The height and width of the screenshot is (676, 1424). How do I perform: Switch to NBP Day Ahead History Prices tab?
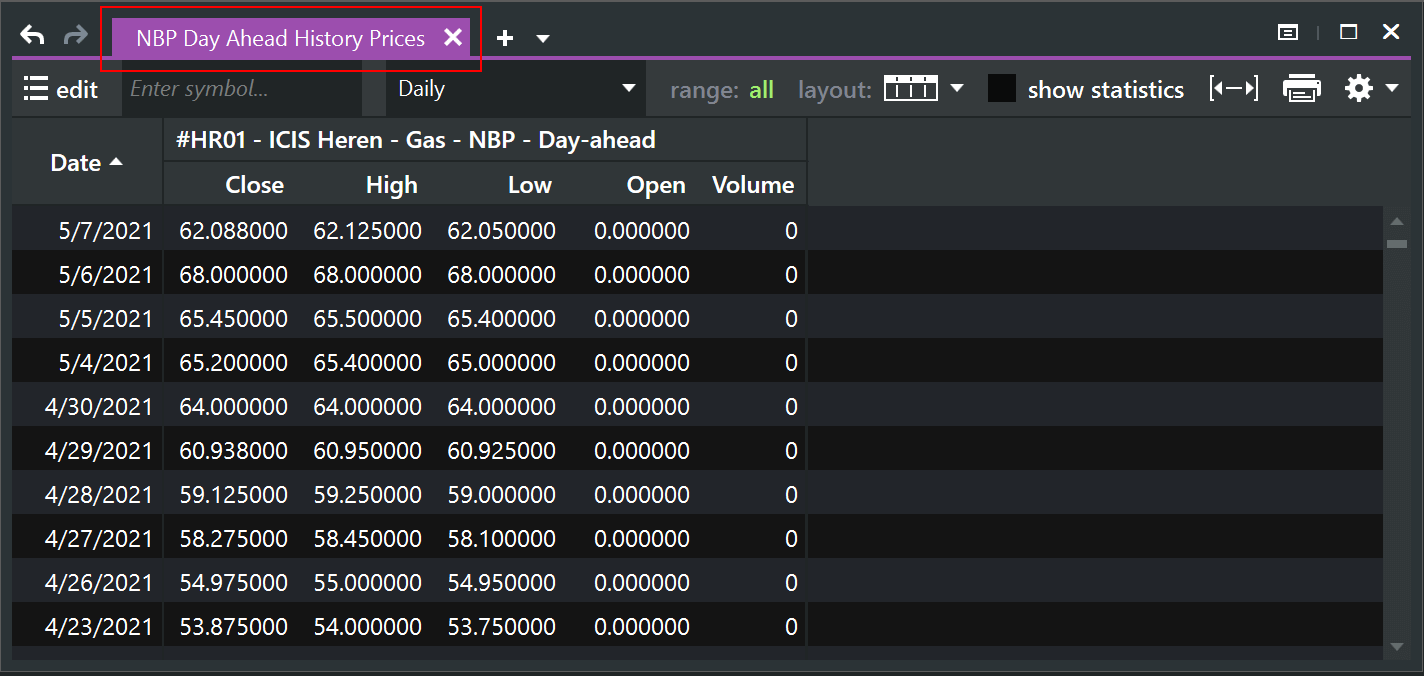[x=280, y=38]
